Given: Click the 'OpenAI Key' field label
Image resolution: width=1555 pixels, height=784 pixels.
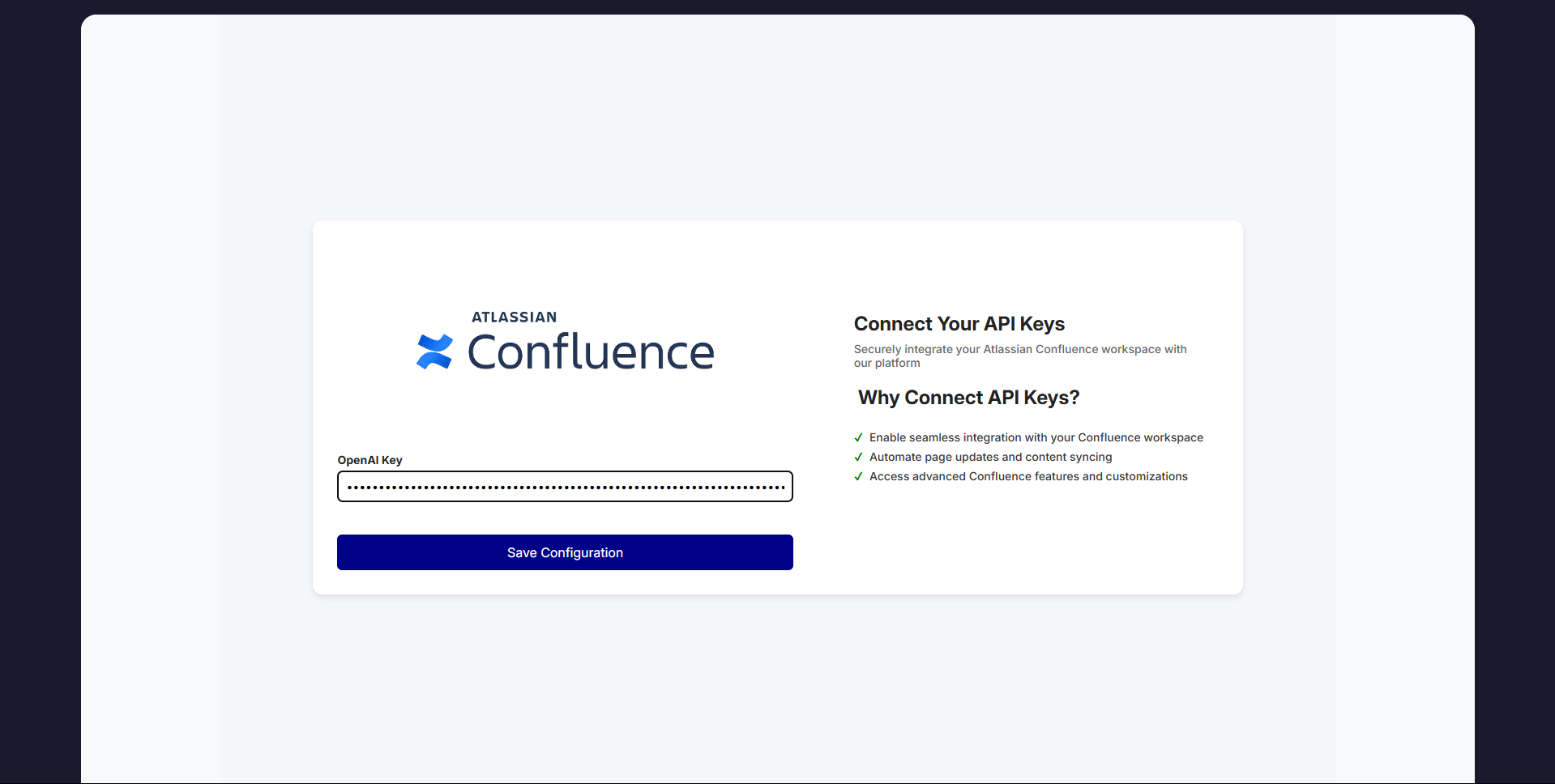Looking at the screenshot, I should coord(370,460).
